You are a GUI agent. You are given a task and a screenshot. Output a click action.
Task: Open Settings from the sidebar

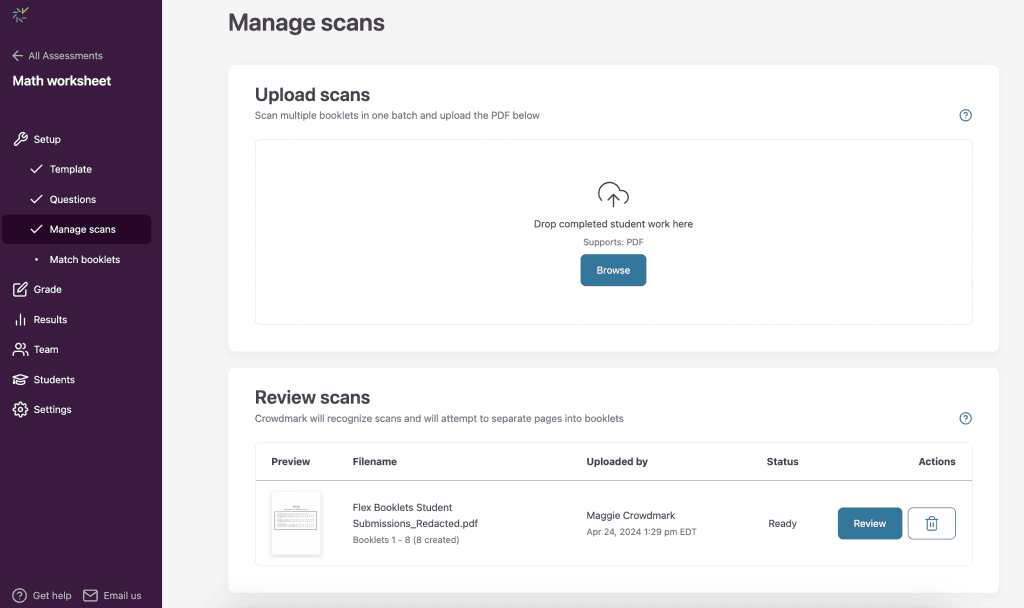point(52,409)
